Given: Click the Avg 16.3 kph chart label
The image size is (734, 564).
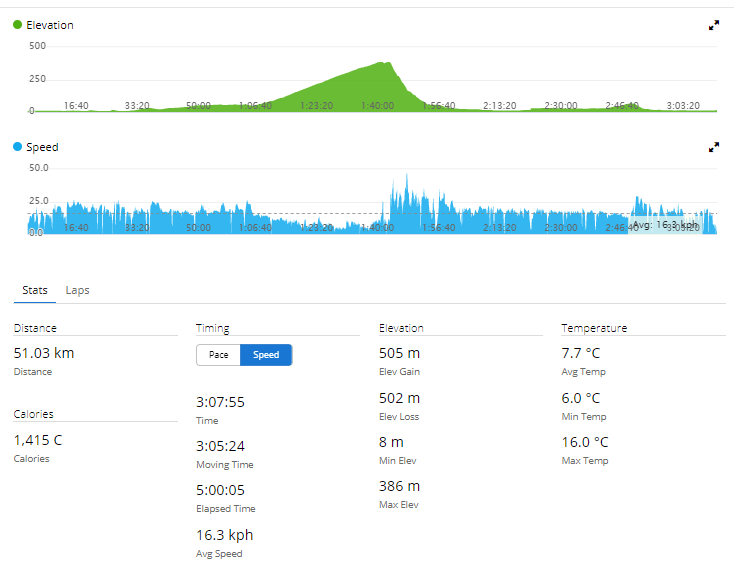Looking at the screenshot, I should (x=665, y=225).
